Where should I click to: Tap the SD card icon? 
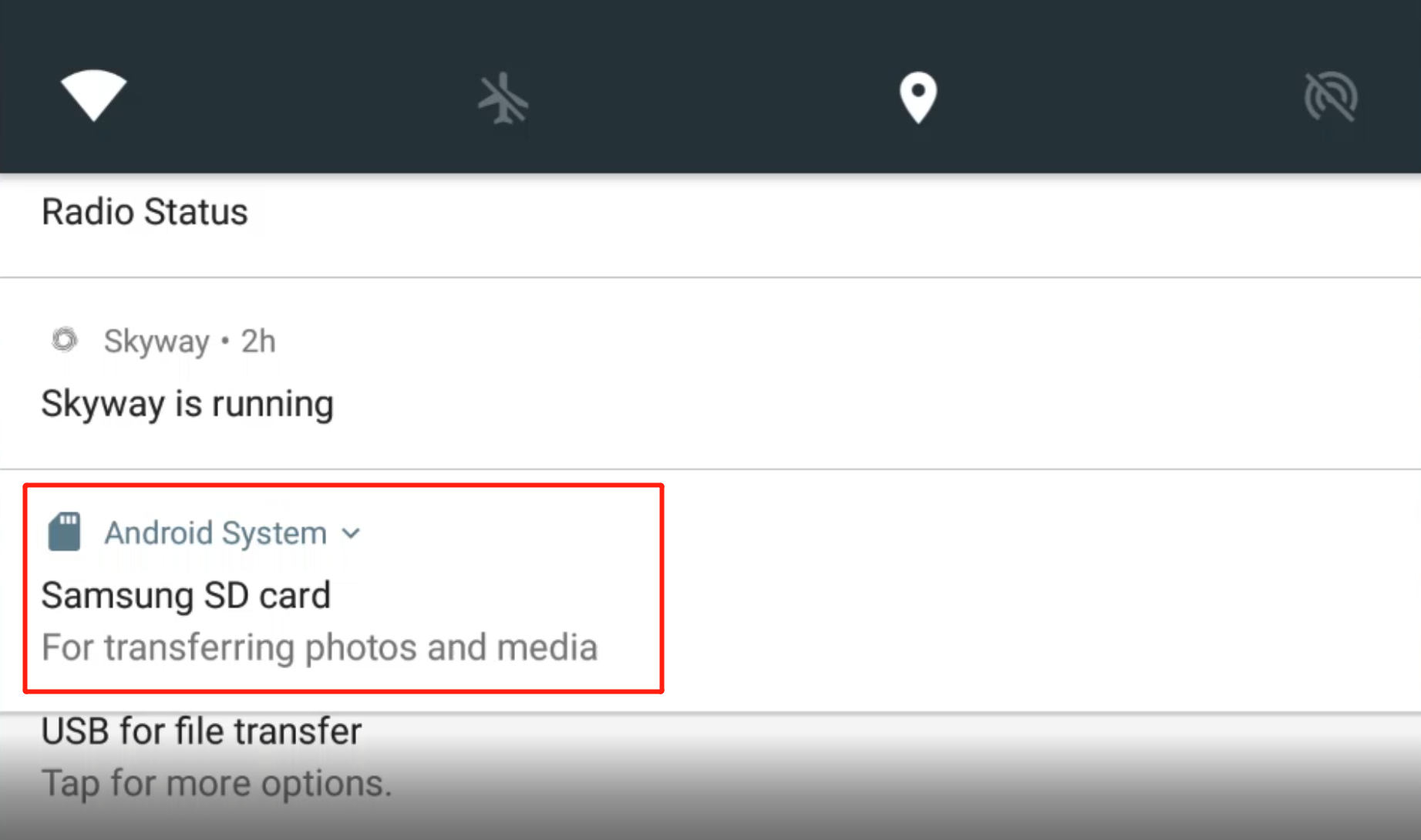[65, 532]
